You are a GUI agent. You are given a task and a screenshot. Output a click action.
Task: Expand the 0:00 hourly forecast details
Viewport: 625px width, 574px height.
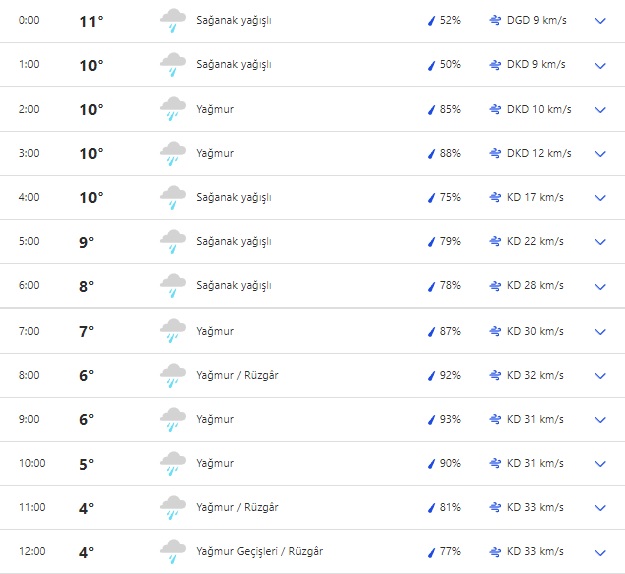[x=600, y=21]
